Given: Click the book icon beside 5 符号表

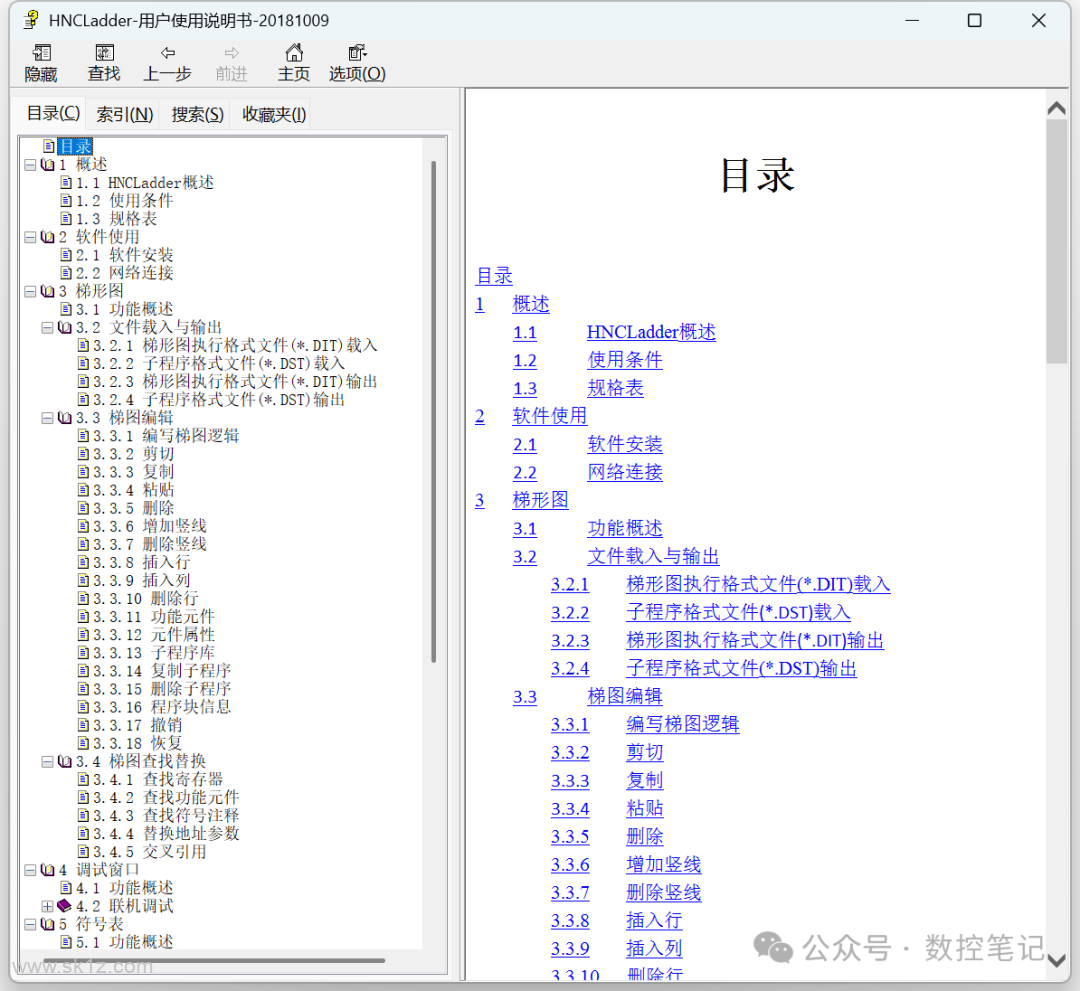Looking at the screenshot, I should tap(48, 924).
